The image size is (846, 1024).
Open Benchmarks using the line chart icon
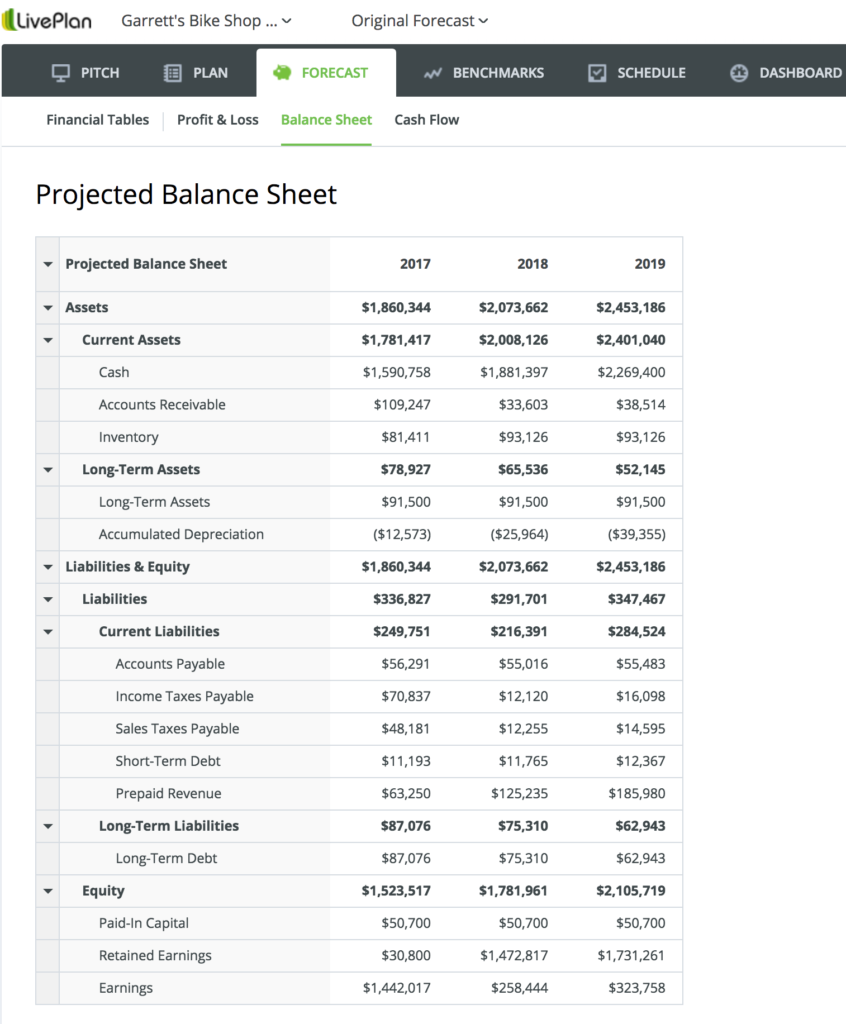click(x=431, y=72)
